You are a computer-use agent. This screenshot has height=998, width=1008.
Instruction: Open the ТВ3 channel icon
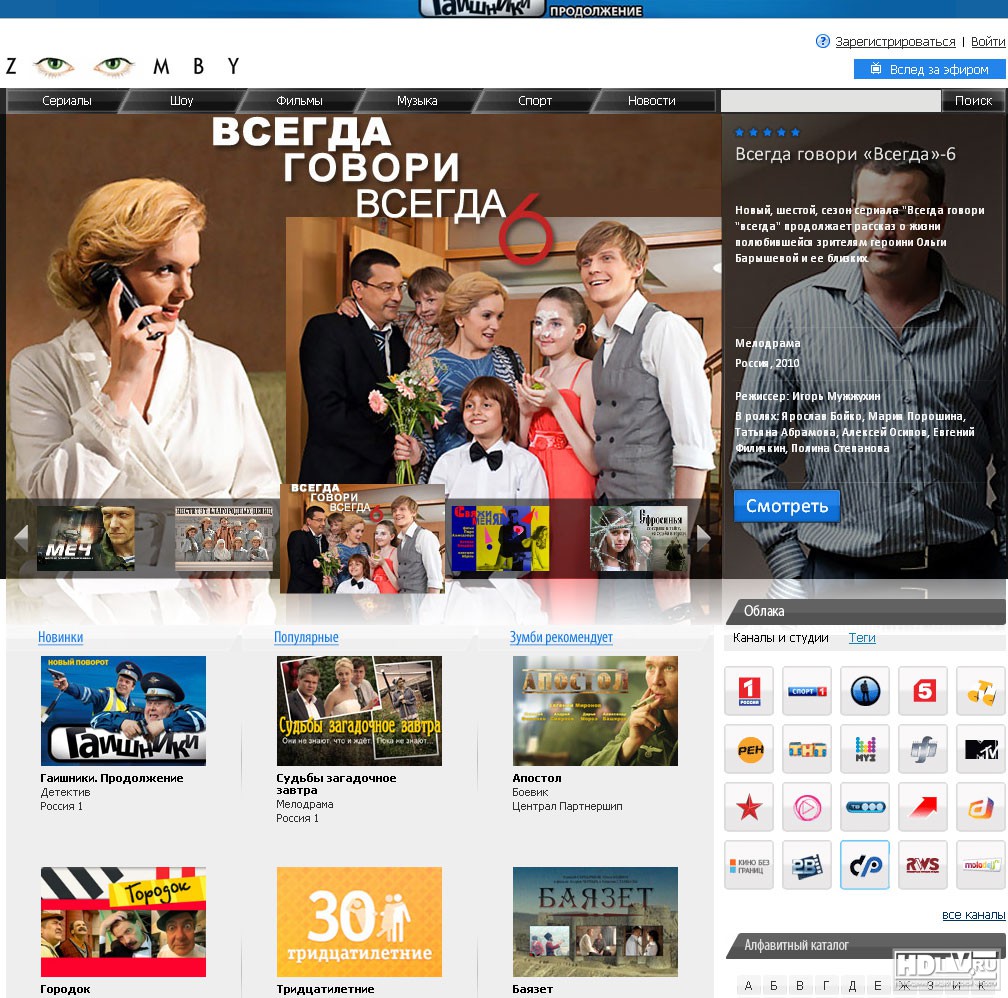click(x=865, y=806)
